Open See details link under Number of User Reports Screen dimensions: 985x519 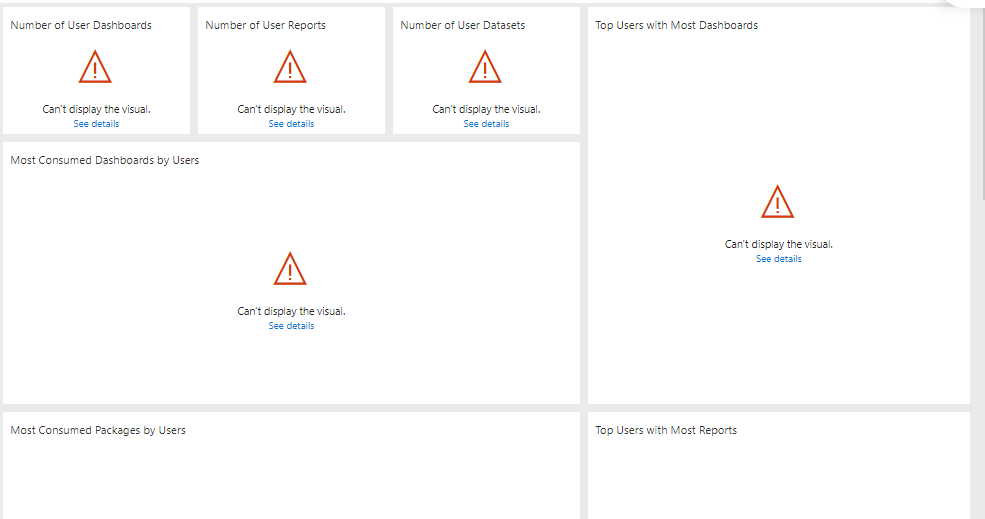tap(291, 124)
